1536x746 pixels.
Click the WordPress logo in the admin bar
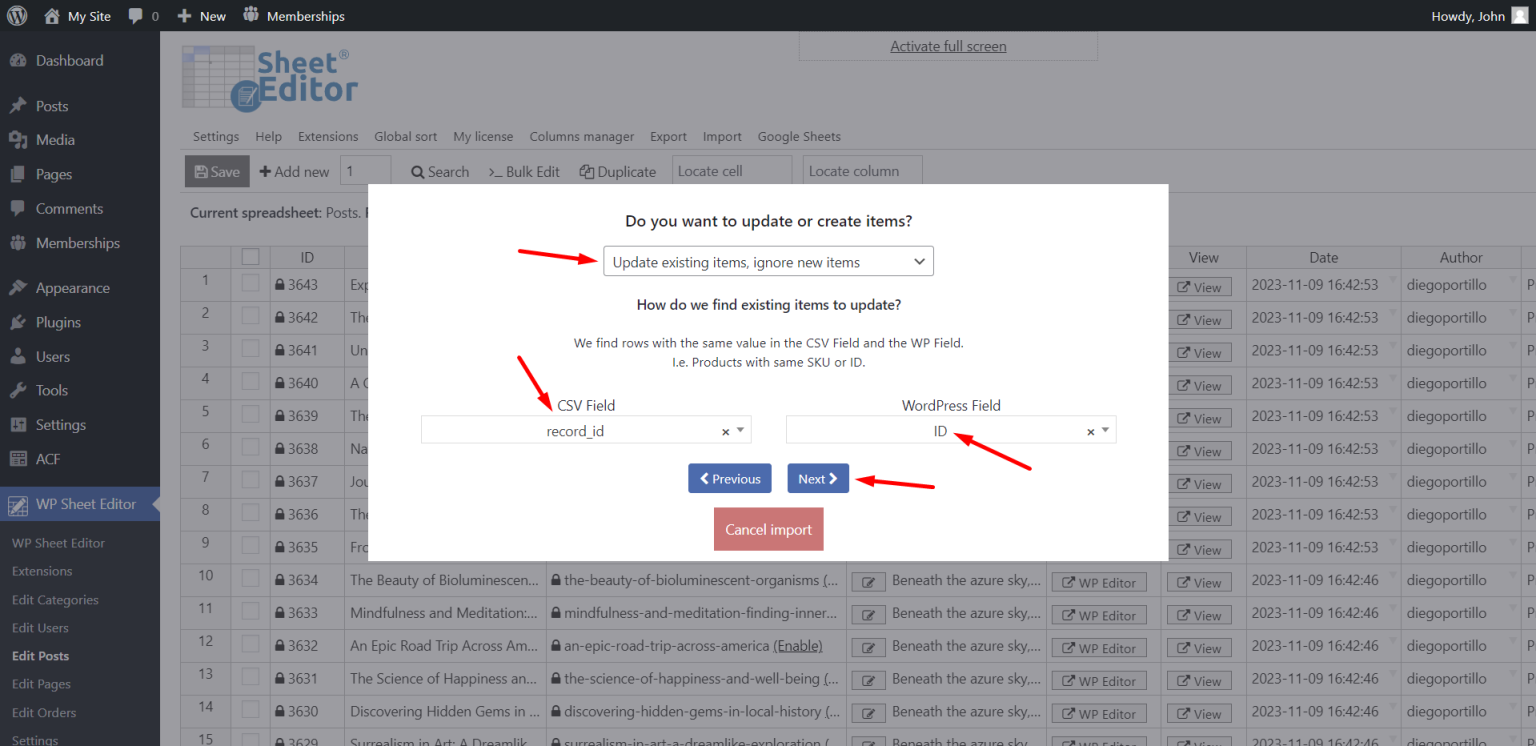pyautogui.click(x=17, y=15)
